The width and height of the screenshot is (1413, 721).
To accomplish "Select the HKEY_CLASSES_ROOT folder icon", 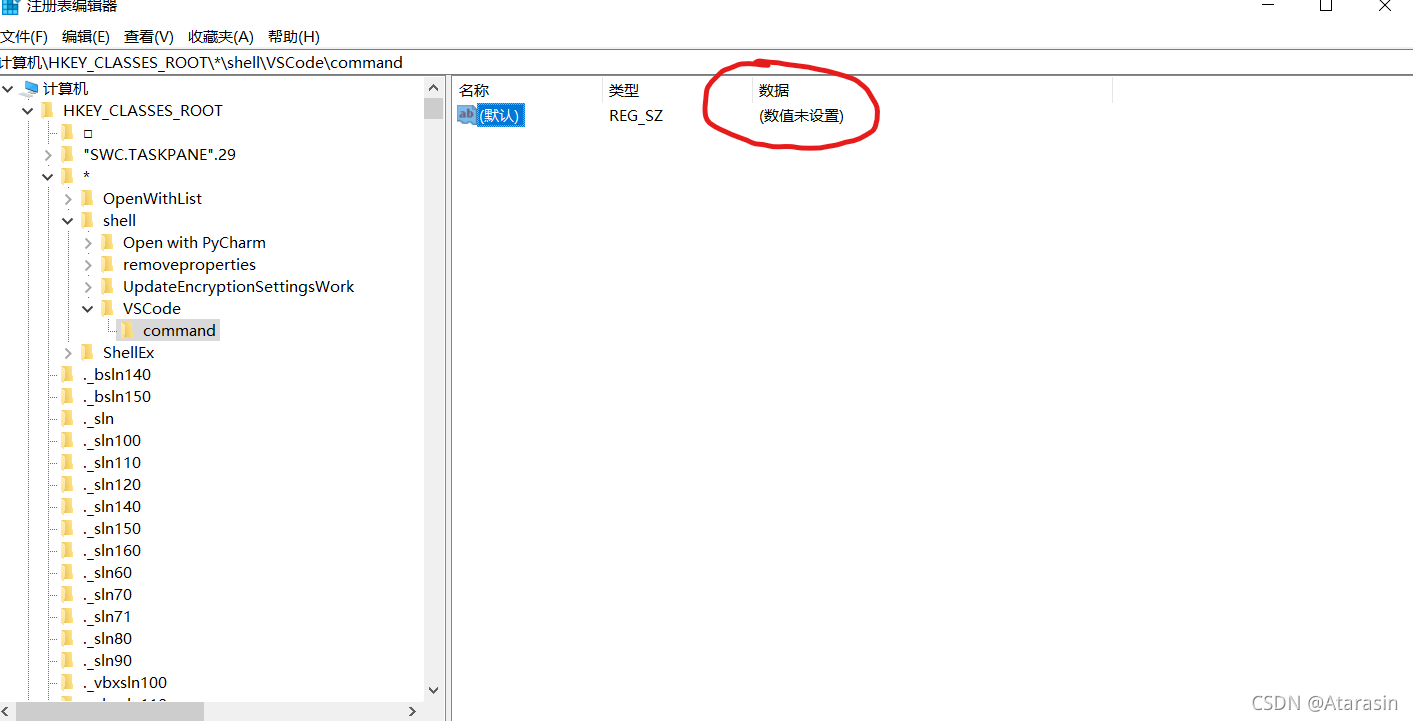I will click(47, 111).
